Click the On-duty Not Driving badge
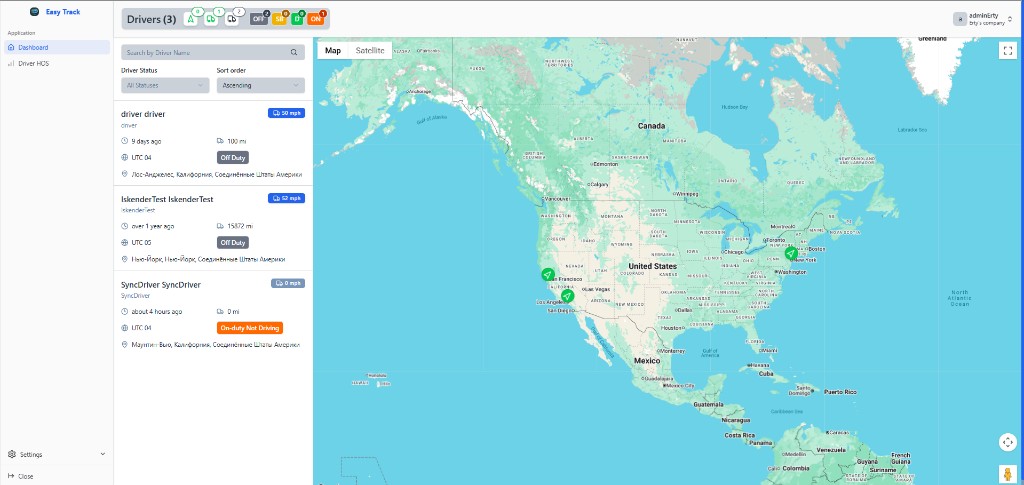Screen dimensions: 1024x485 click(x=249, y=328)
